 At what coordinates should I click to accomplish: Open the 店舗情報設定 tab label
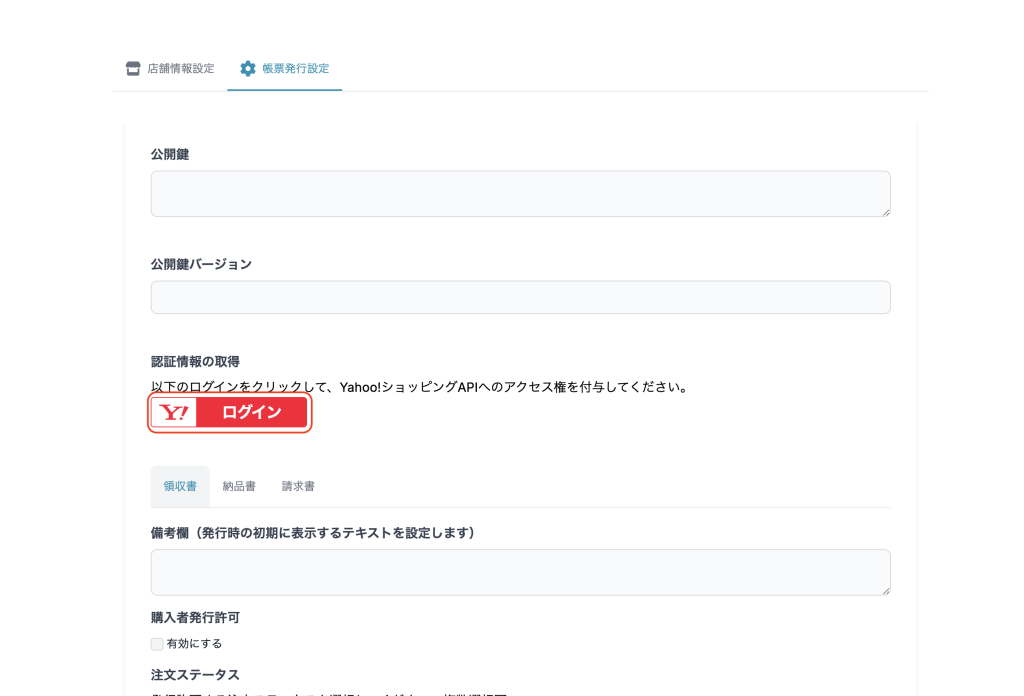(x=181, y=69)
